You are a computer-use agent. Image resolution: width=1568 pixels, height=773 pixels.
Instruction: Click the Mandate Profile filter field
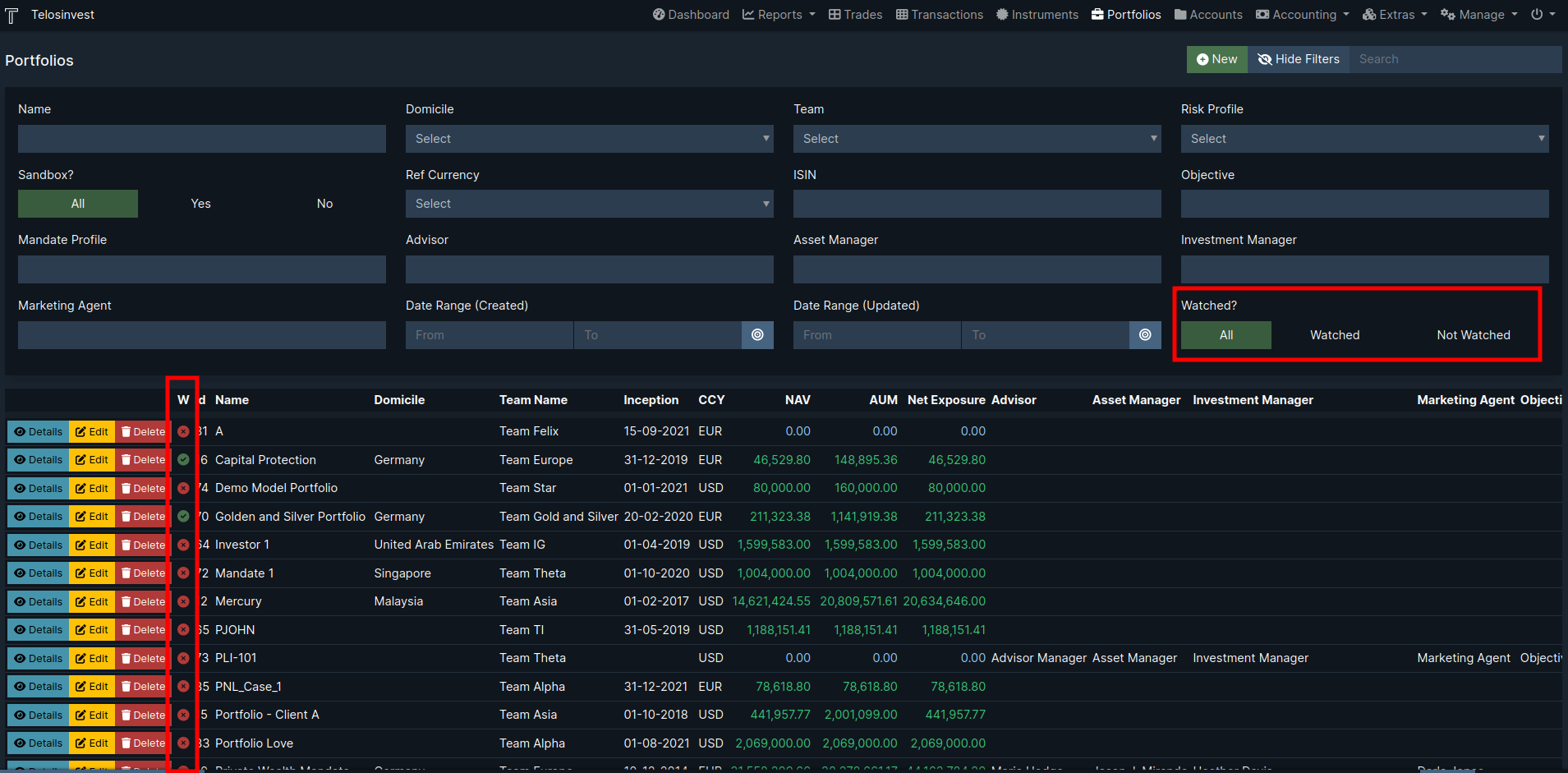coord(202,269)
